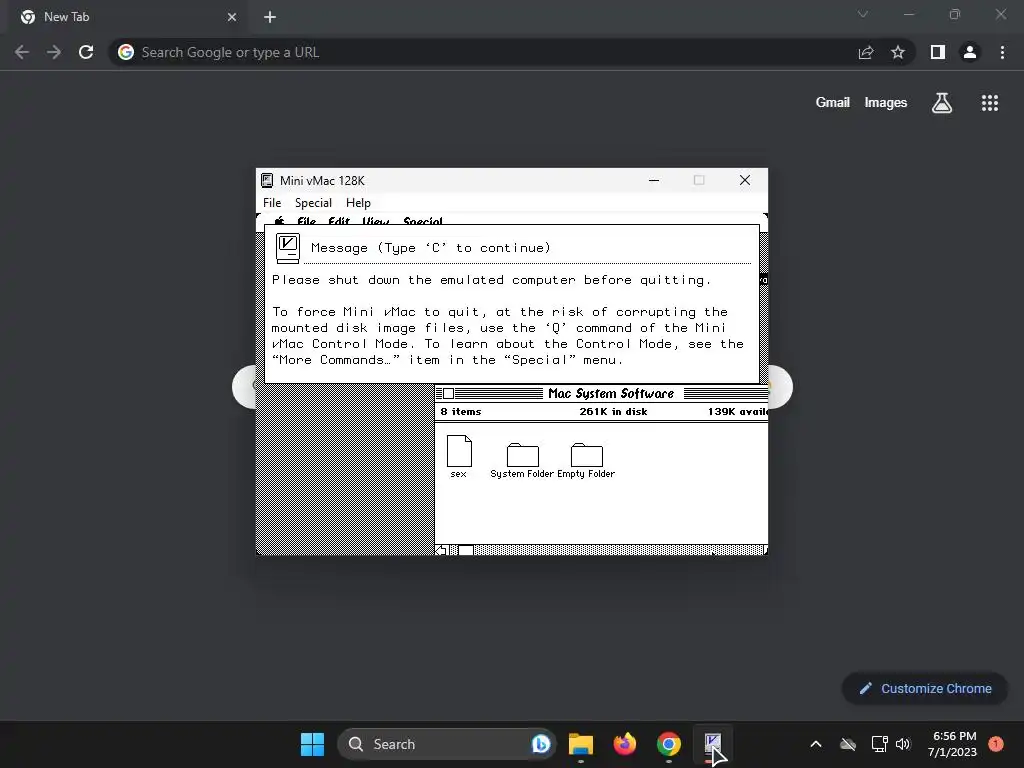
Task: Show hidden system tray icons
Action: point(816,744)
